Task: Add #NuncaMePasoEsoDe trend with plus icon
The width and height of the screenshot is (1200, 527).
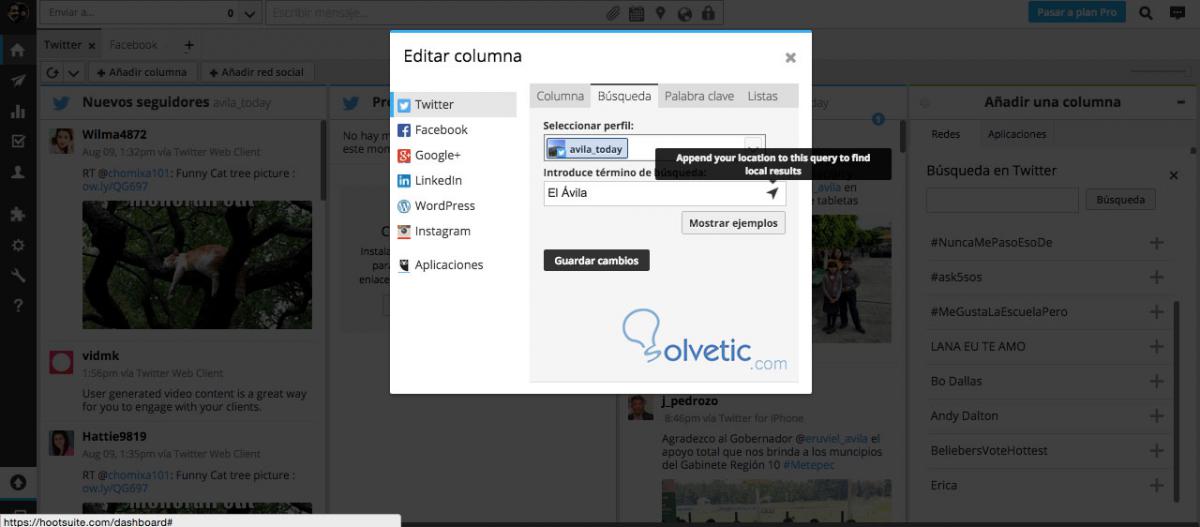Action: [x=1157, y=242]
